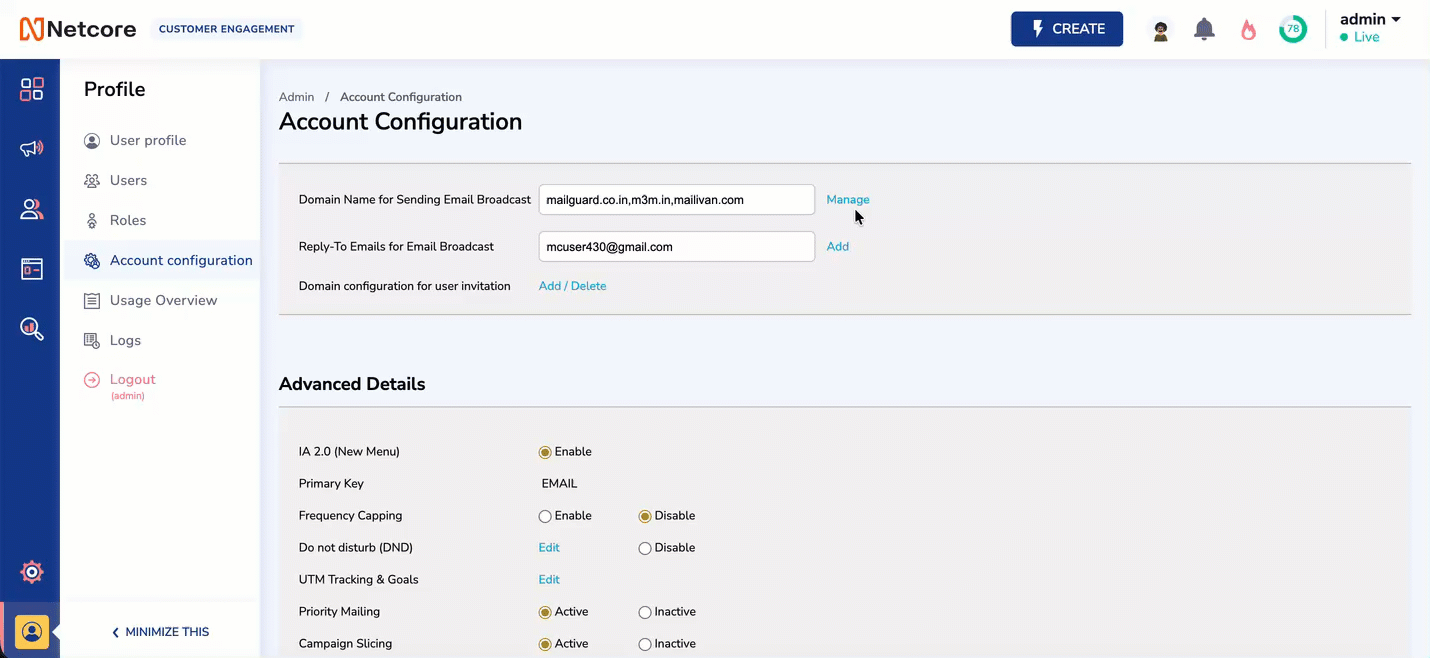Expand the profile widget above Minimize This
The width and height of the screenshot is (1430, 658).
point(31,631)
